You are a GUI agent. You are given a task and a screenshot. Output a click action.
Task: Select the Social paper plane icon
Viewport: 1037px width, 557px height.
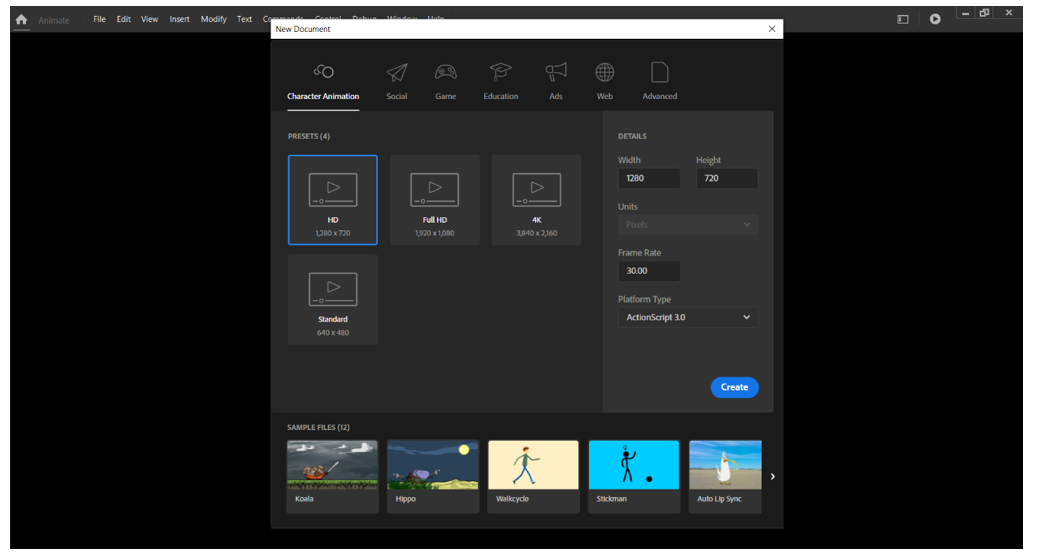point(397,72)
